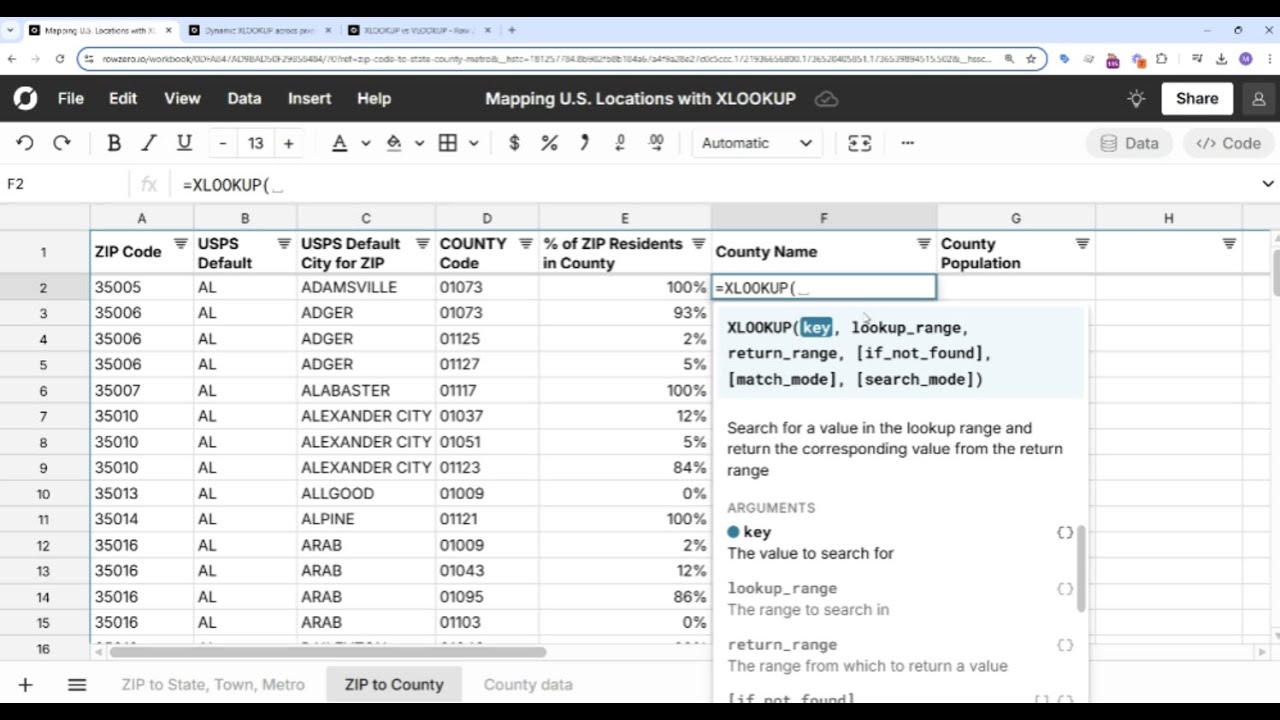Open the % of ZIP Residents filter
Image resolution: width=1280 pixels, height=720 pixels.
pos(698,244)
